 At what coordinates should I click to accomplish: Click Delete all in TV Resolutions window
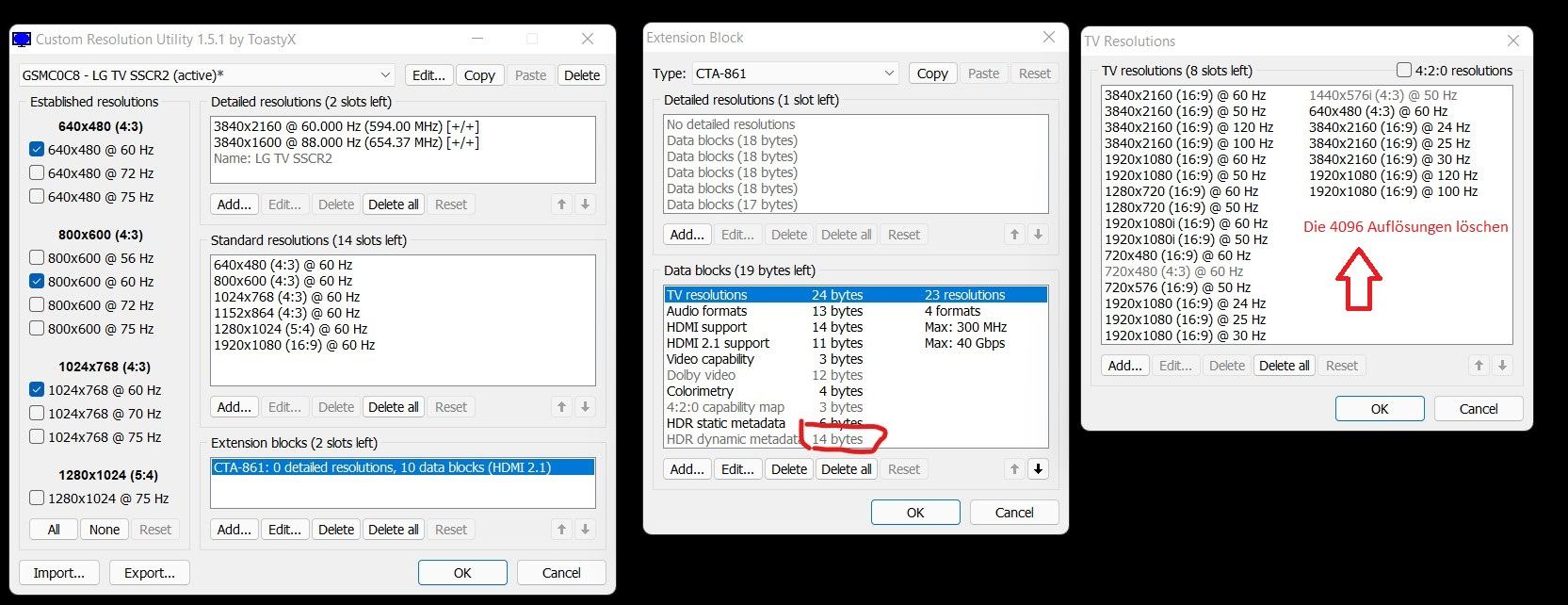pos(1285,366)
